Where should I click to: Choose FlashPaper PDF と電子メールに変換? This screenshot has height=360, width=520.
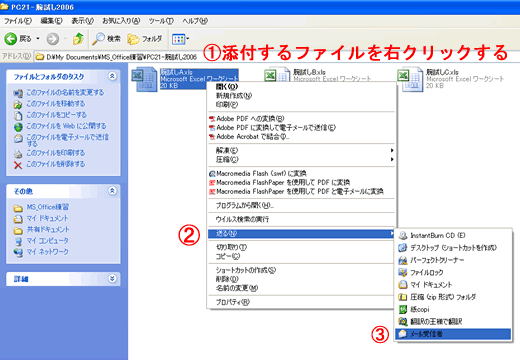[x=301, y=191]
